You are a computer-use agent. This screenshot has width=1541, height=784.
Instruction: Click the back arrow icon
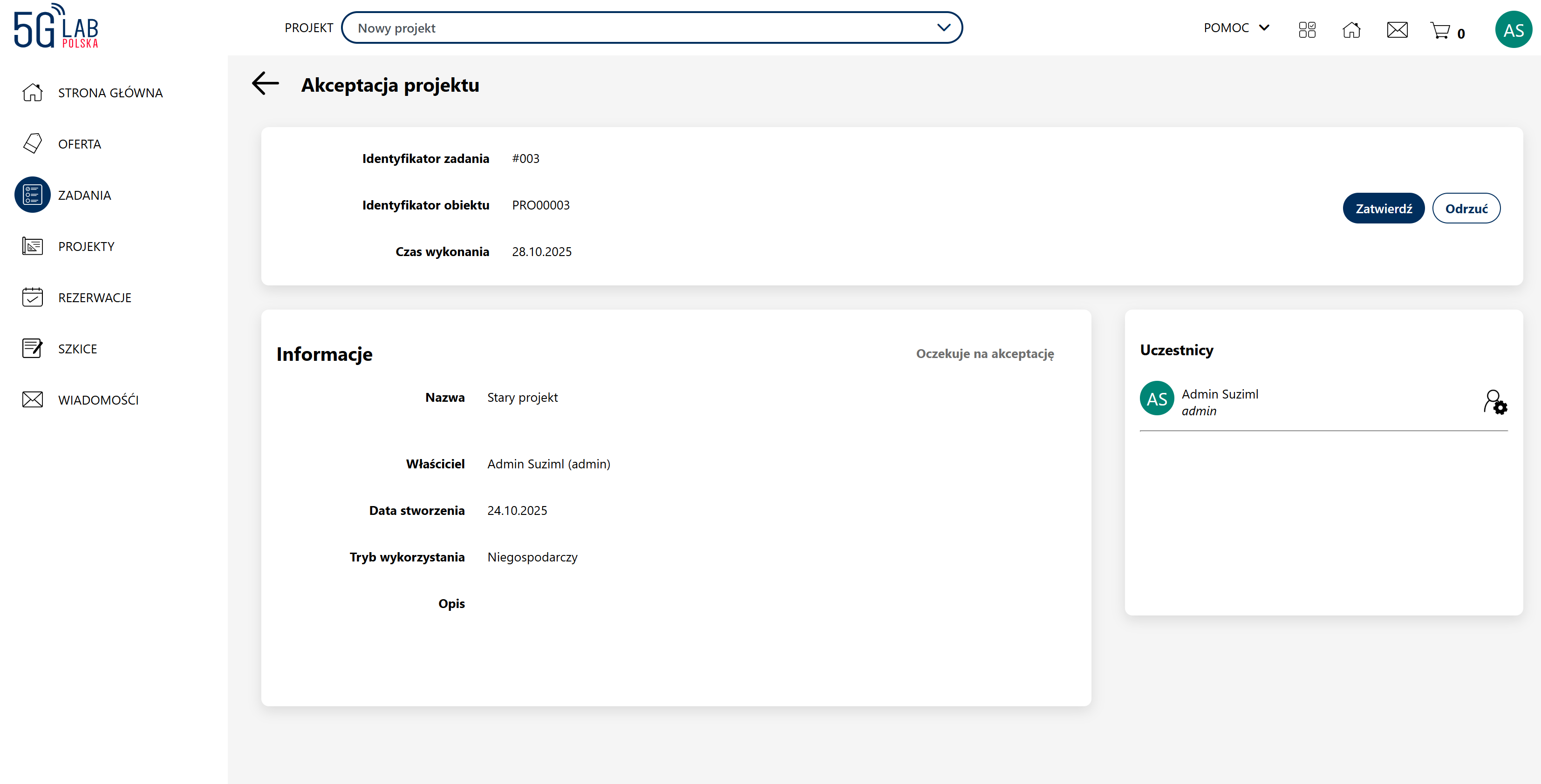point(266,84)
